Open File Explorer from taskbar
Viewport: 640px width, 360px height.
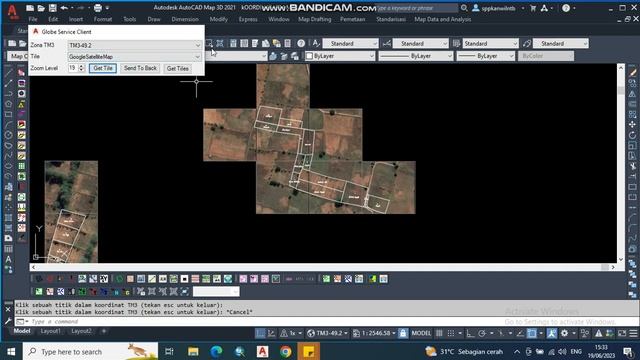(193, 351)
